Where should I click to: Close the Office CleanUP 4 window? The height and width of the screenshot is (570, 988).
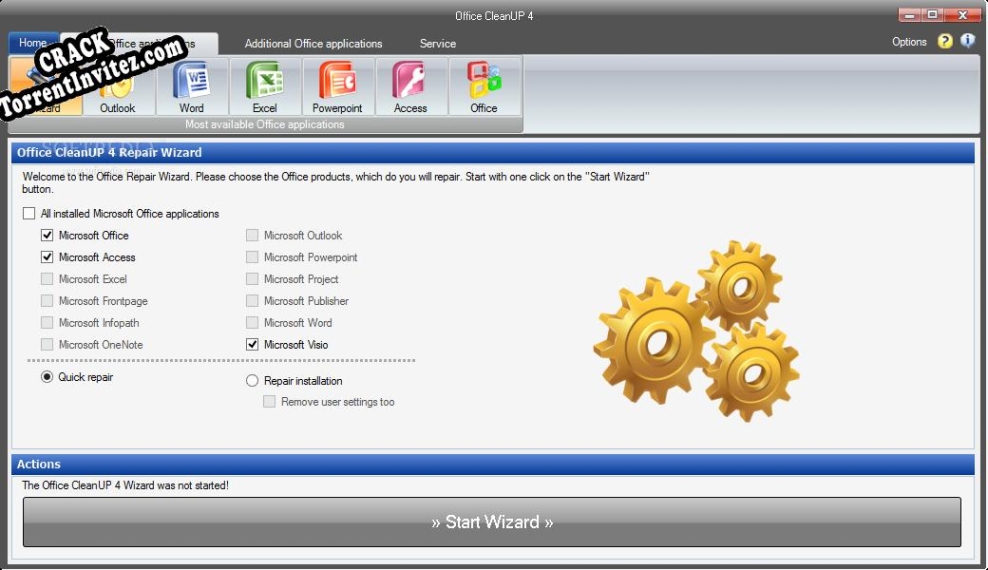pos(963,15)
